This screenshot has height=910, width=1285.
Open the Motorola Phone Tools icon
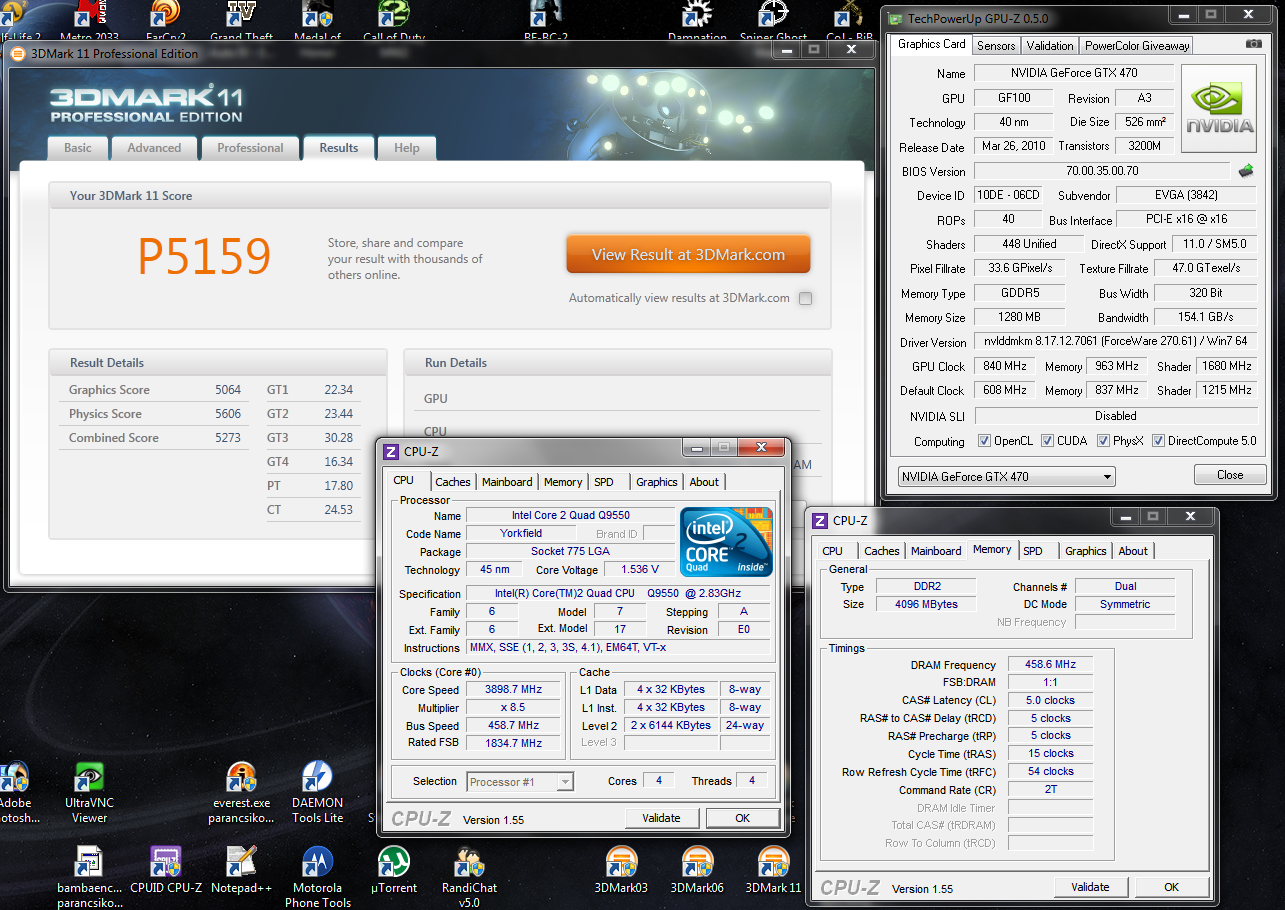[317, 863]
